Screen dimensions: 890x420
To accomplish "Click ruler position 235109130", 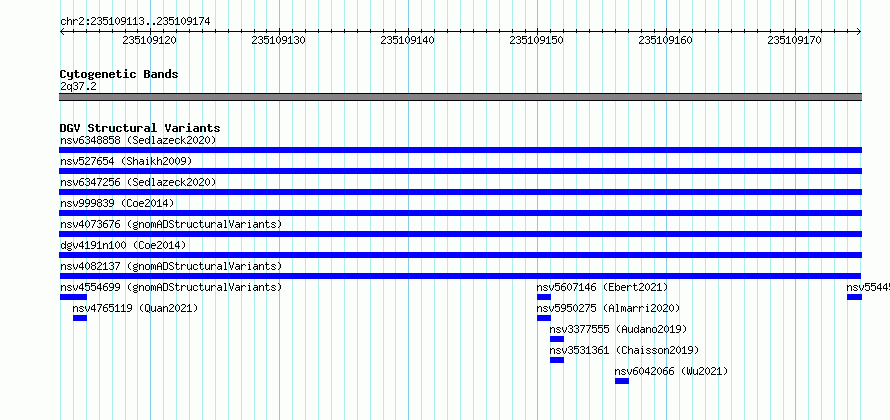I will pyautogui.click(x=278, y=40).
